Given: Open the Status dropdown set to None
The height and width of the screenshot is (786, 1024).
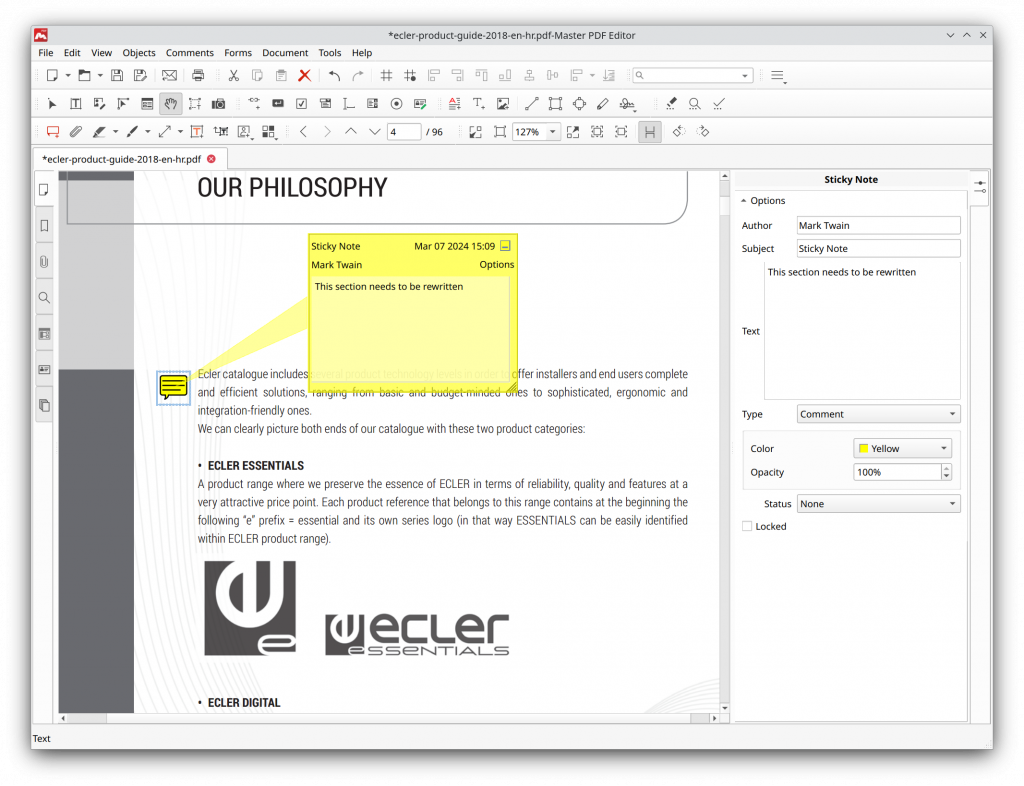Looking at the screenshot, I should click(x=877, y=503).
